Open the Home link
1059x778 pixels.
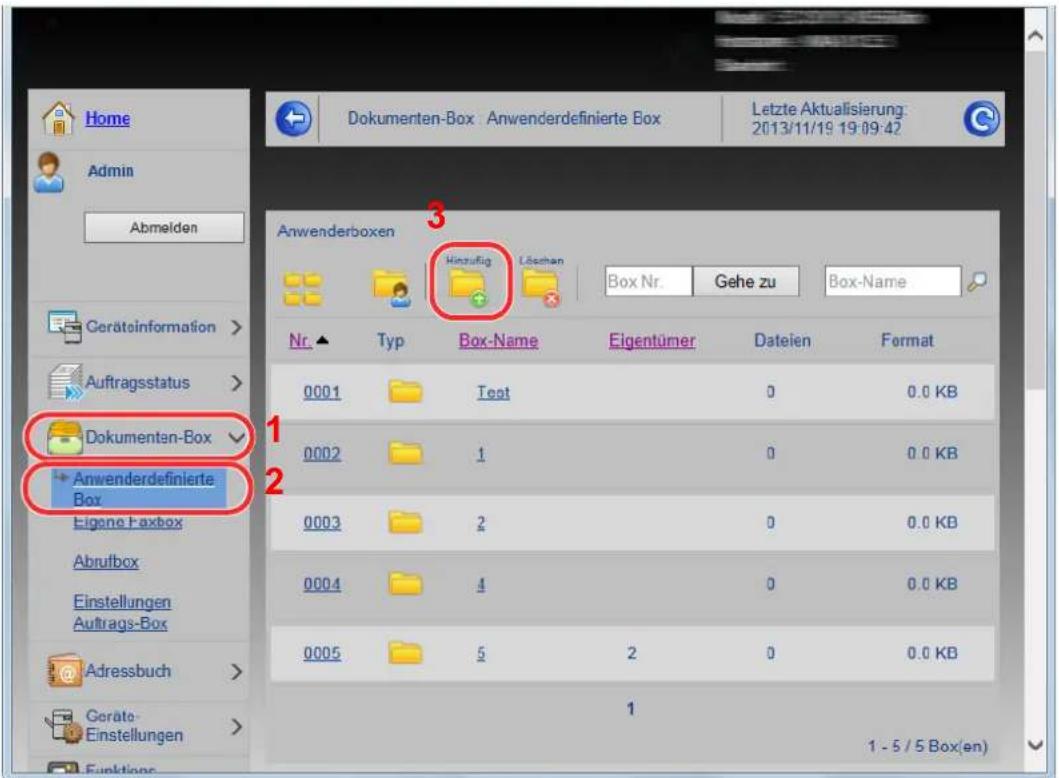(107, 118)
